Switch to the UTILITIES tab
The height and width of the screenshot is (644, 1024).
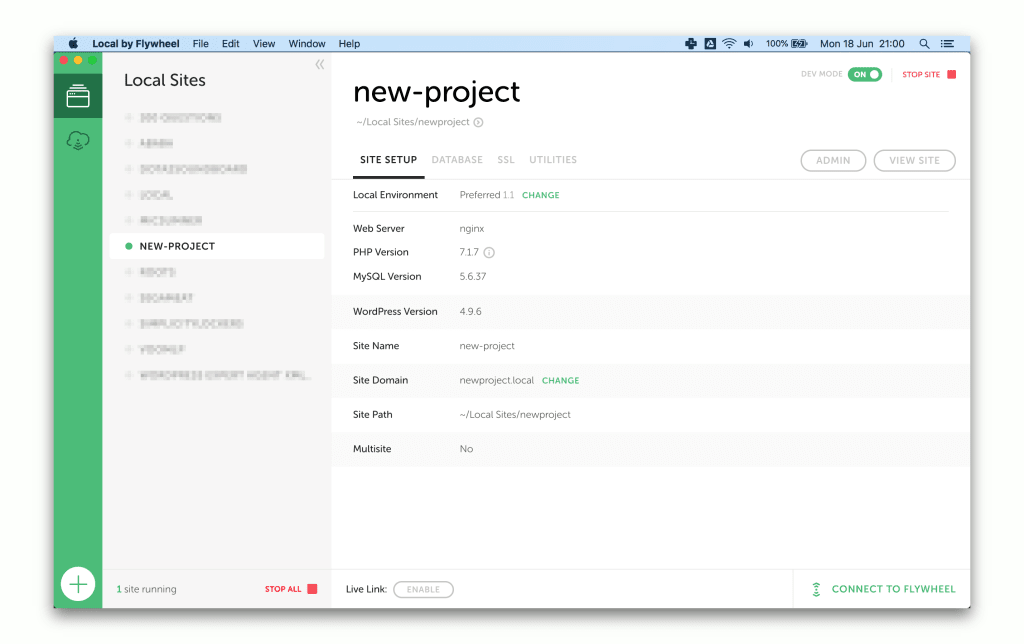(x=553, y=160)
